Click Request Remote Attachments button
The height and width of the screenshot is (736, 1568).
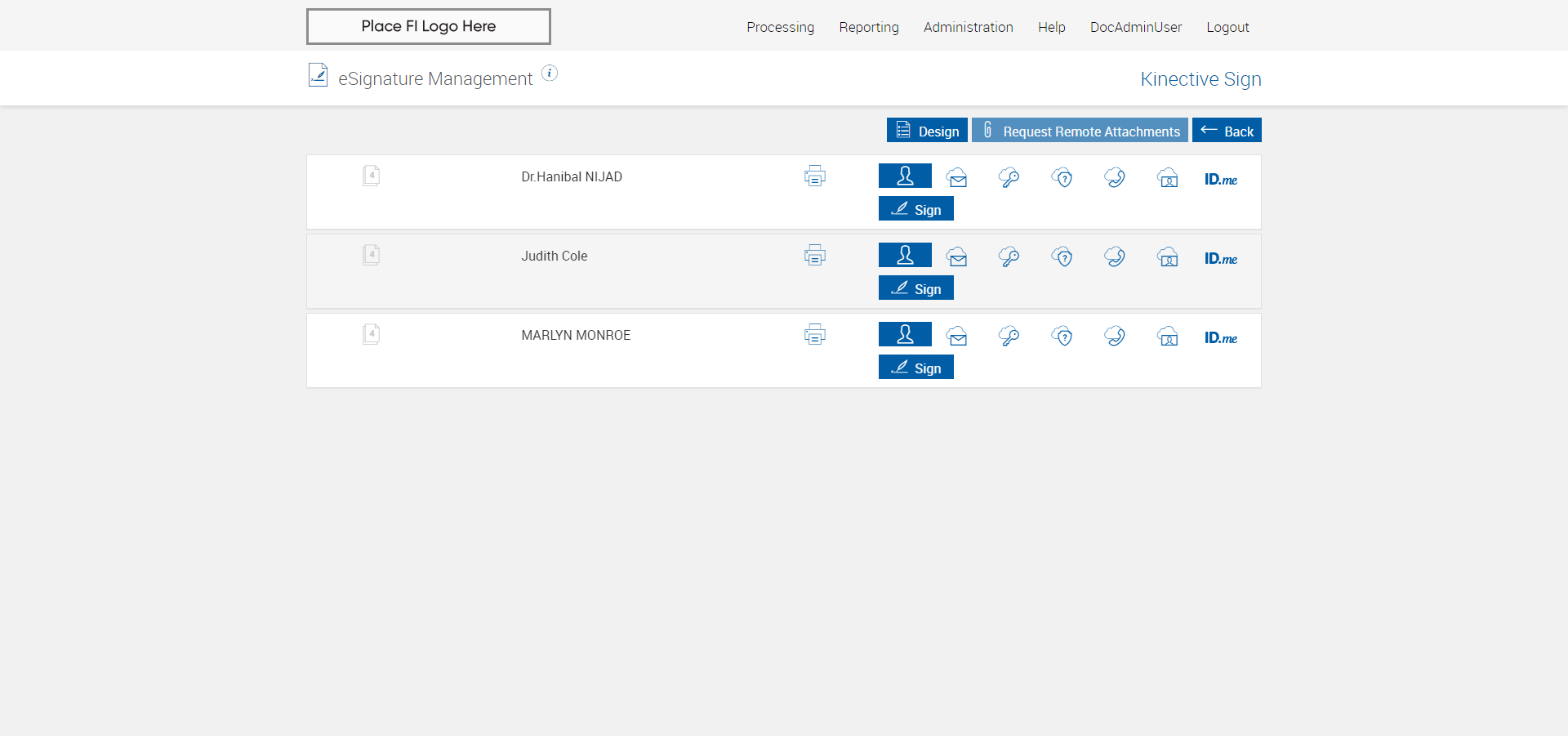pyautogui.click(x=1080, y=131)
